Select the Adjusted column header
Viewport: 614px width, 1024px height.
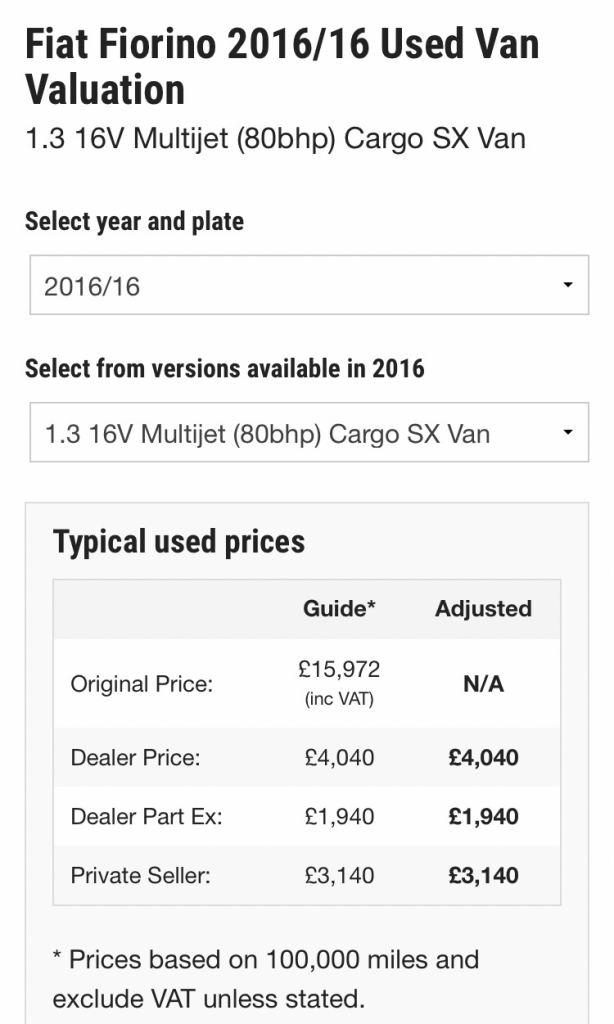[x=484, y=608]
